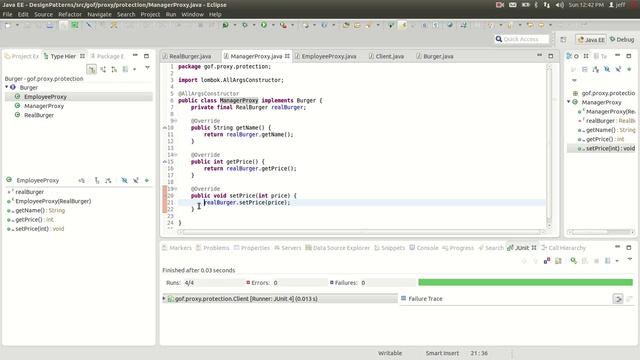Click the Project Explorer tab
This screenshot has width=640, height=360.
[x=22, y=56]
